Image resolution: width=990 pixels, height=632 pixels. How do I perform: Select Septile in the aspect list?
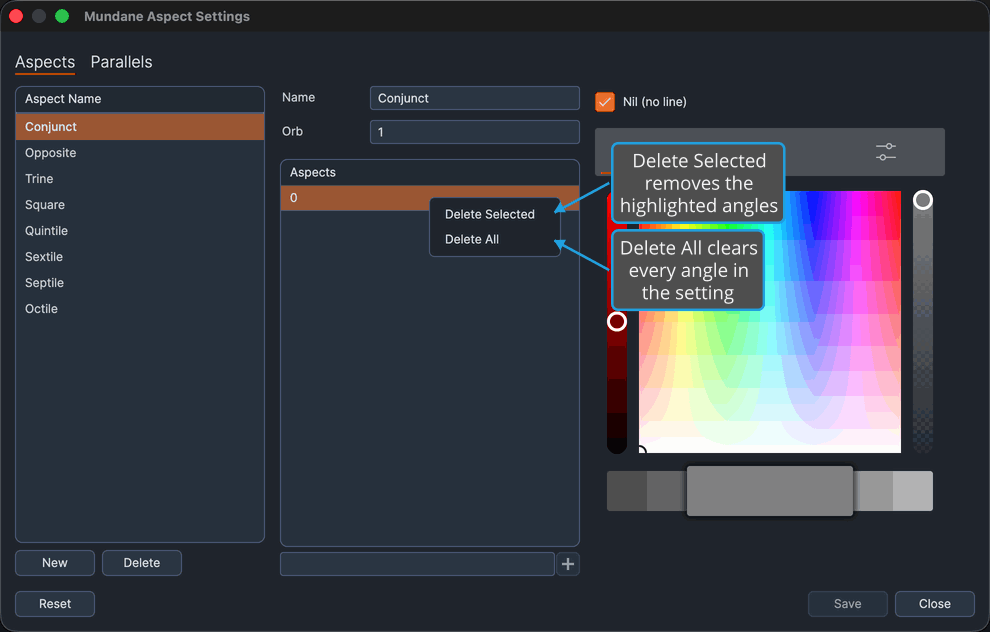coord(140,282)
